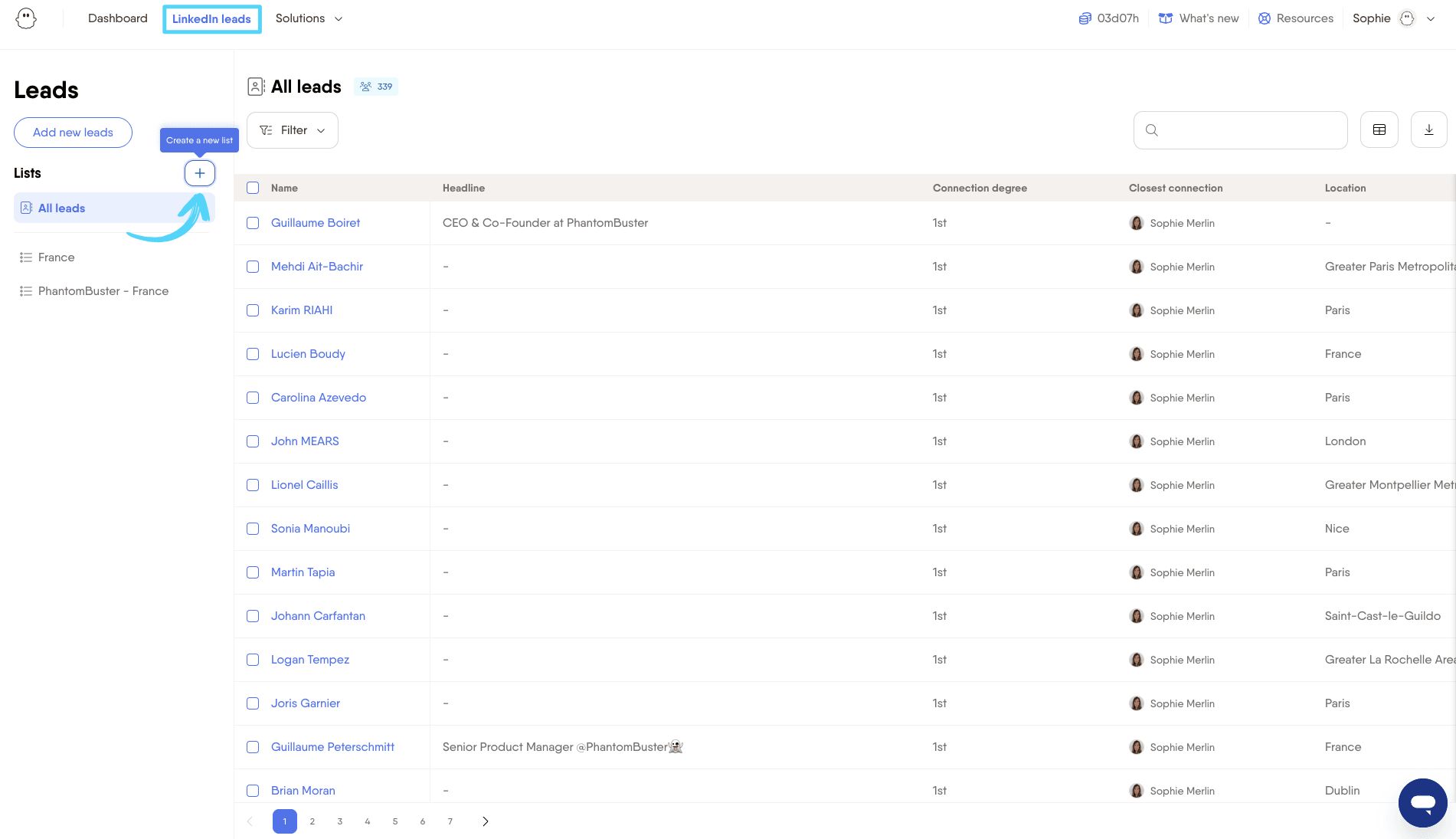
Task: Open the Dashboard tab
Action: [x=118, y=18]
